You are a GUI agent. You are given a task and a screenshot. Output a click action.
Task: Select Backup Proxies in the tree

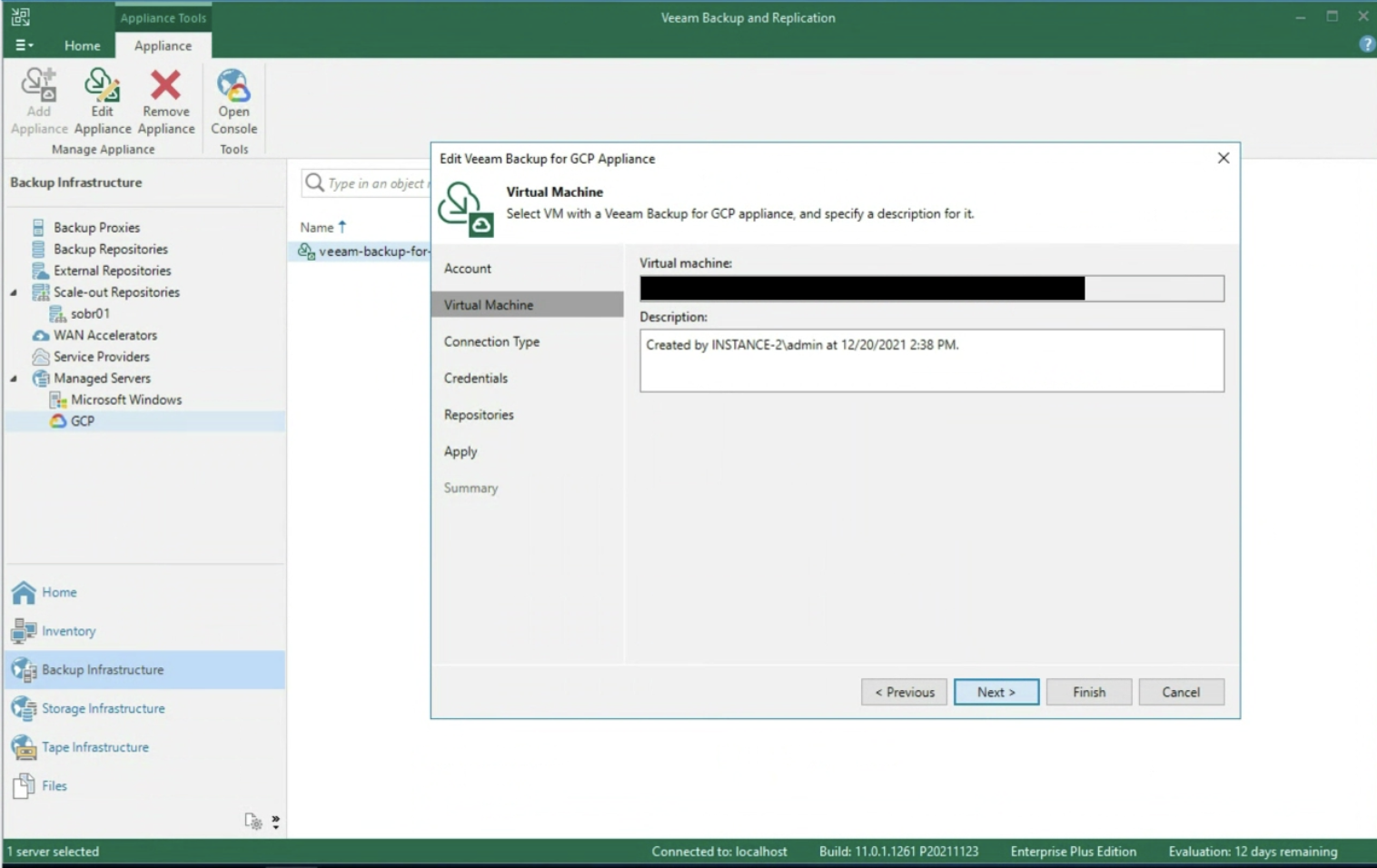[x=96, y=227]
